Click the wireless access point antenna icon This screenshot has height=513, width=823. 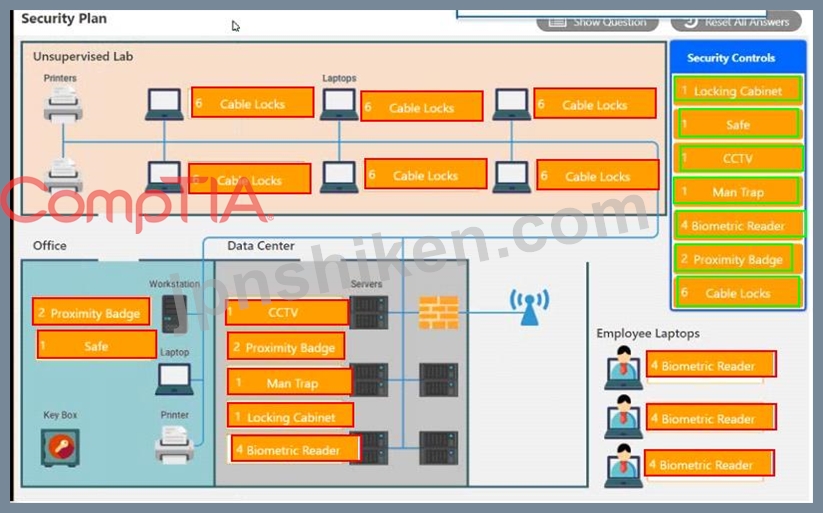click(x=529, y=307)
